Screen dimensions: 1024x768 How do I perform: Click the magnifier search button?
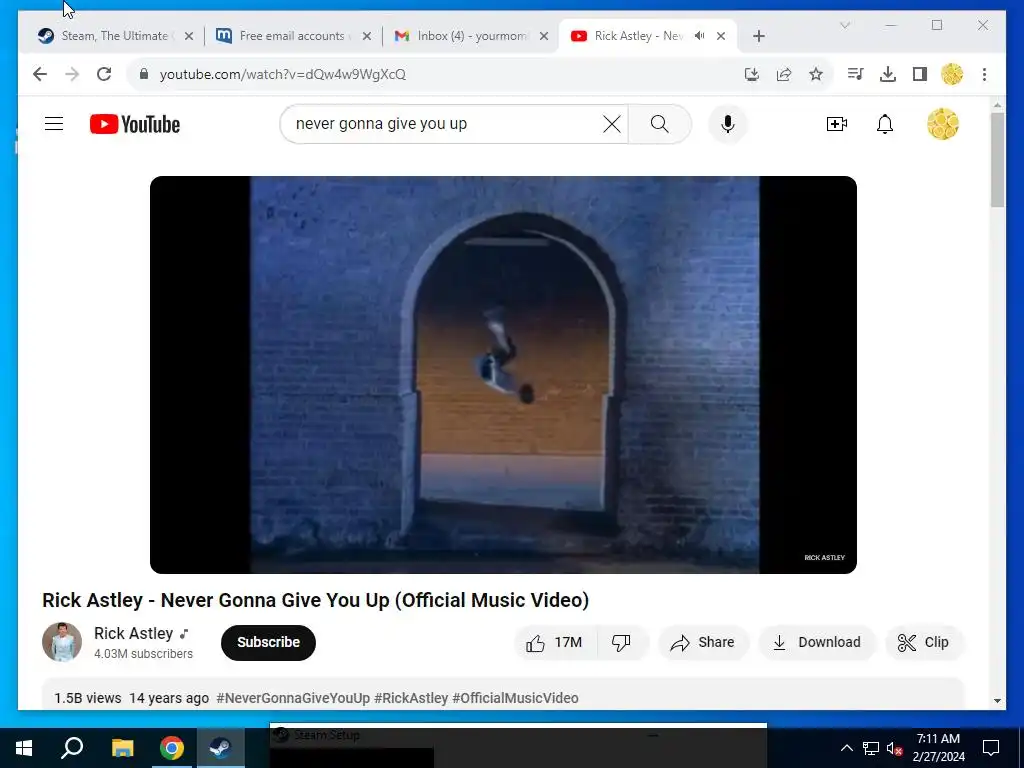(660, 124)
